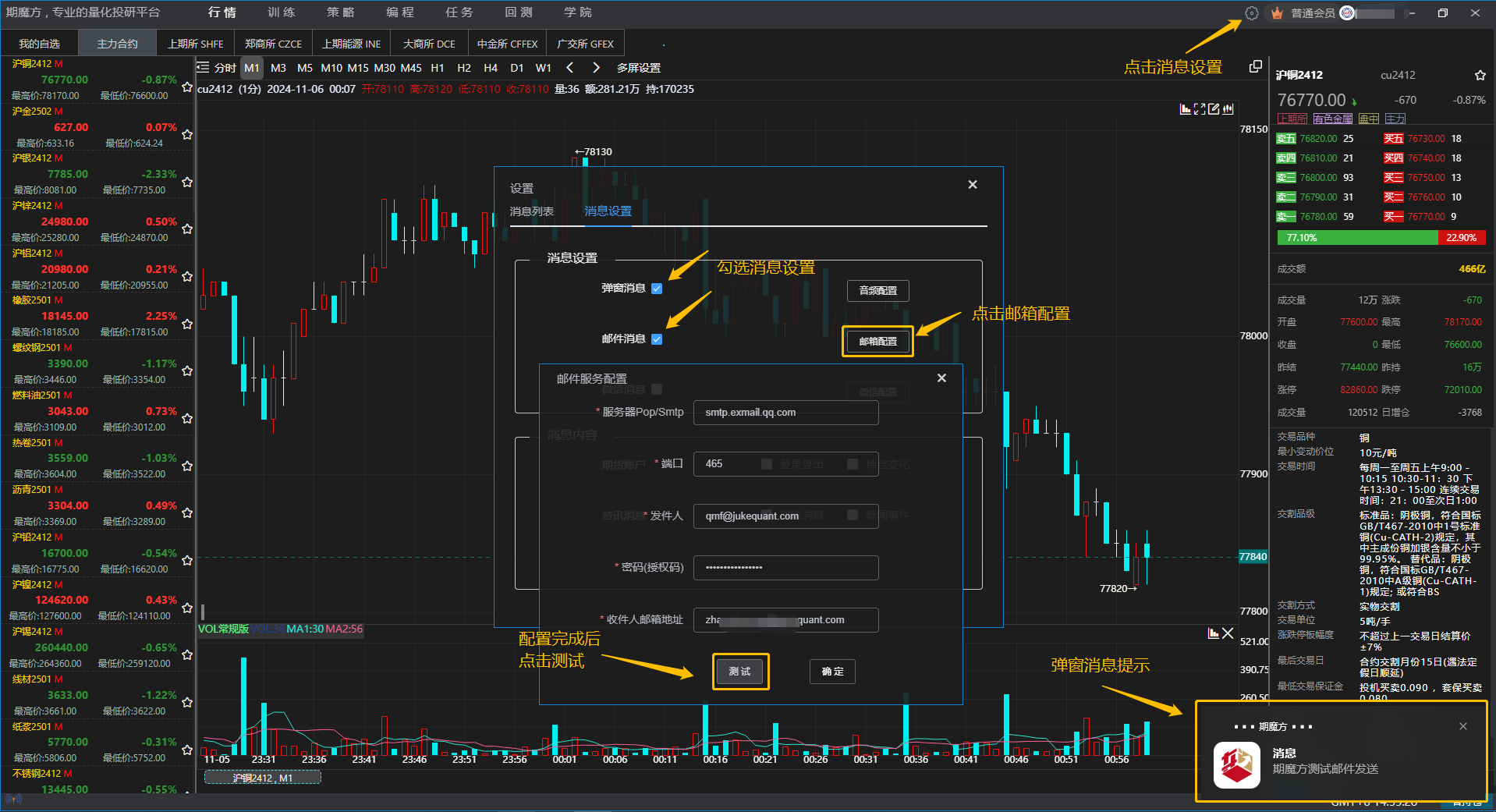Switch to 消息列表 tab in 设置
This screenshot has height=812, width=1496.
(x=532, y=211)
